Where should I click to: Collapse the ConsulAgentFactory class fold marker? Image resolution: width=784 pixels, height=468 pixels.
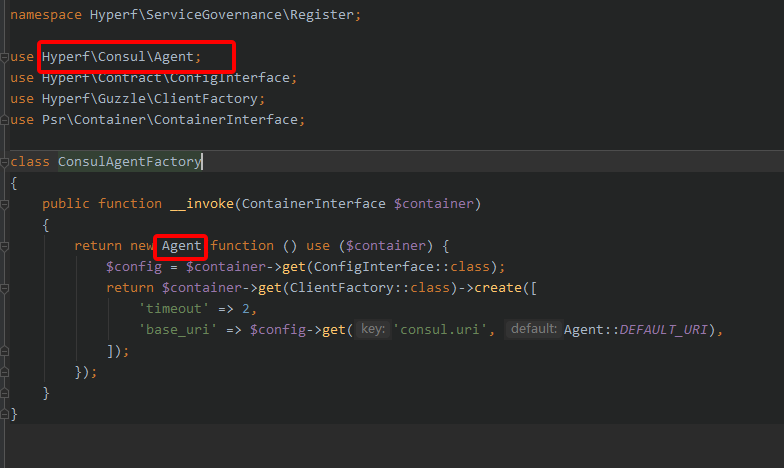pyautogui.click(x=4, y=162)
